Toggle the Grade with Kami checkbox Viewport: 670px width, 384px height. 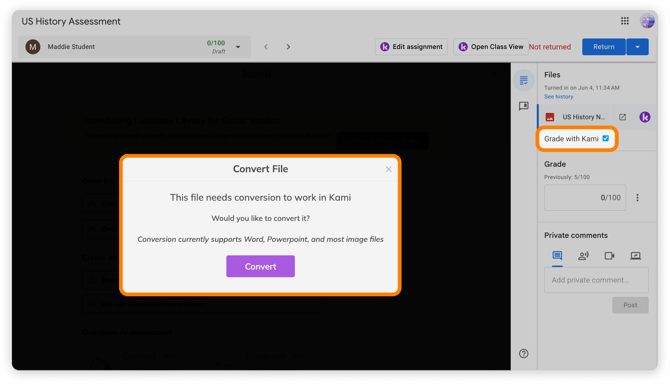pos(605,138)
